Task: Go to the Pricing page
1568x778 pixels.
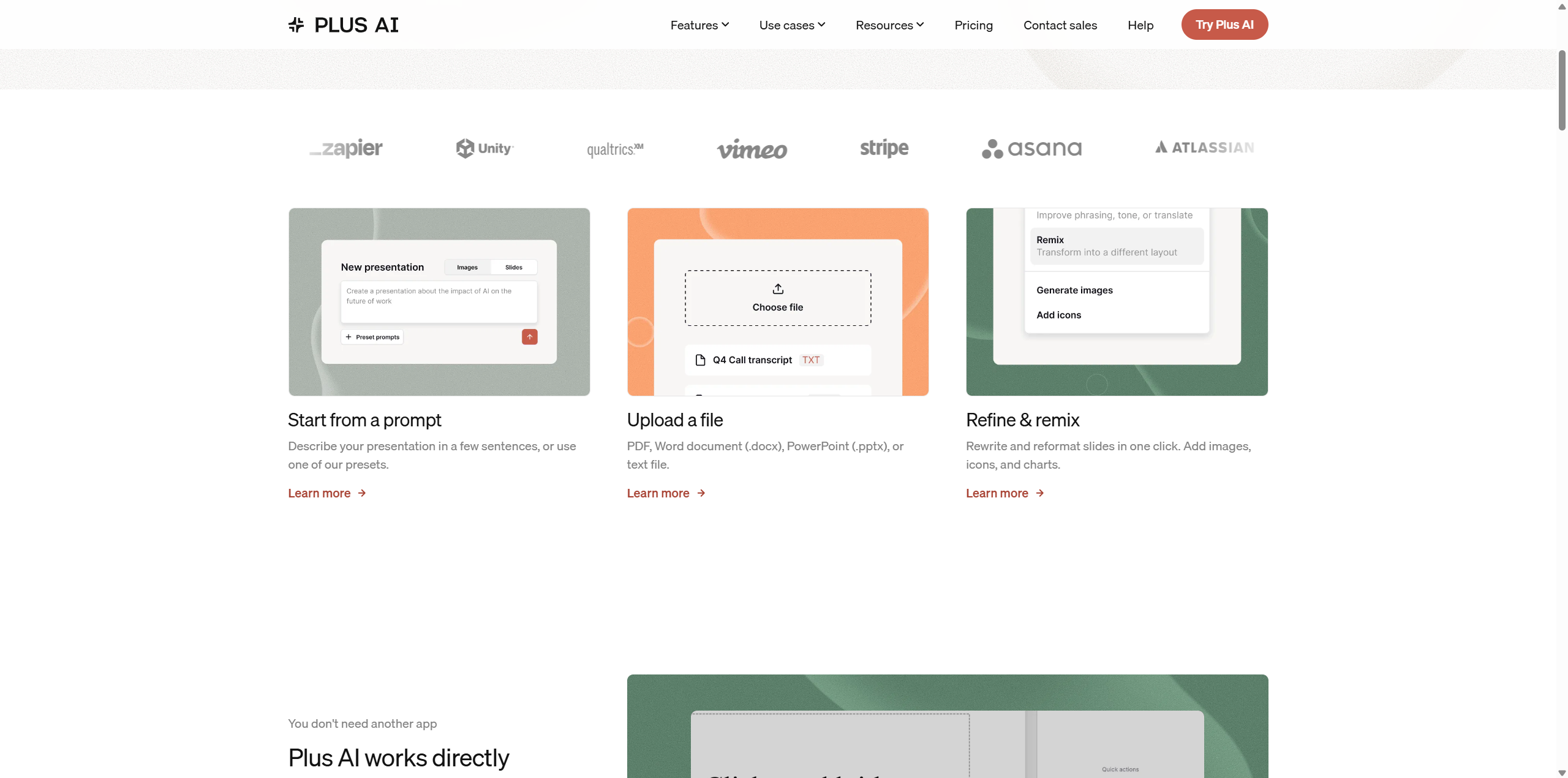Action: point(973,25)
